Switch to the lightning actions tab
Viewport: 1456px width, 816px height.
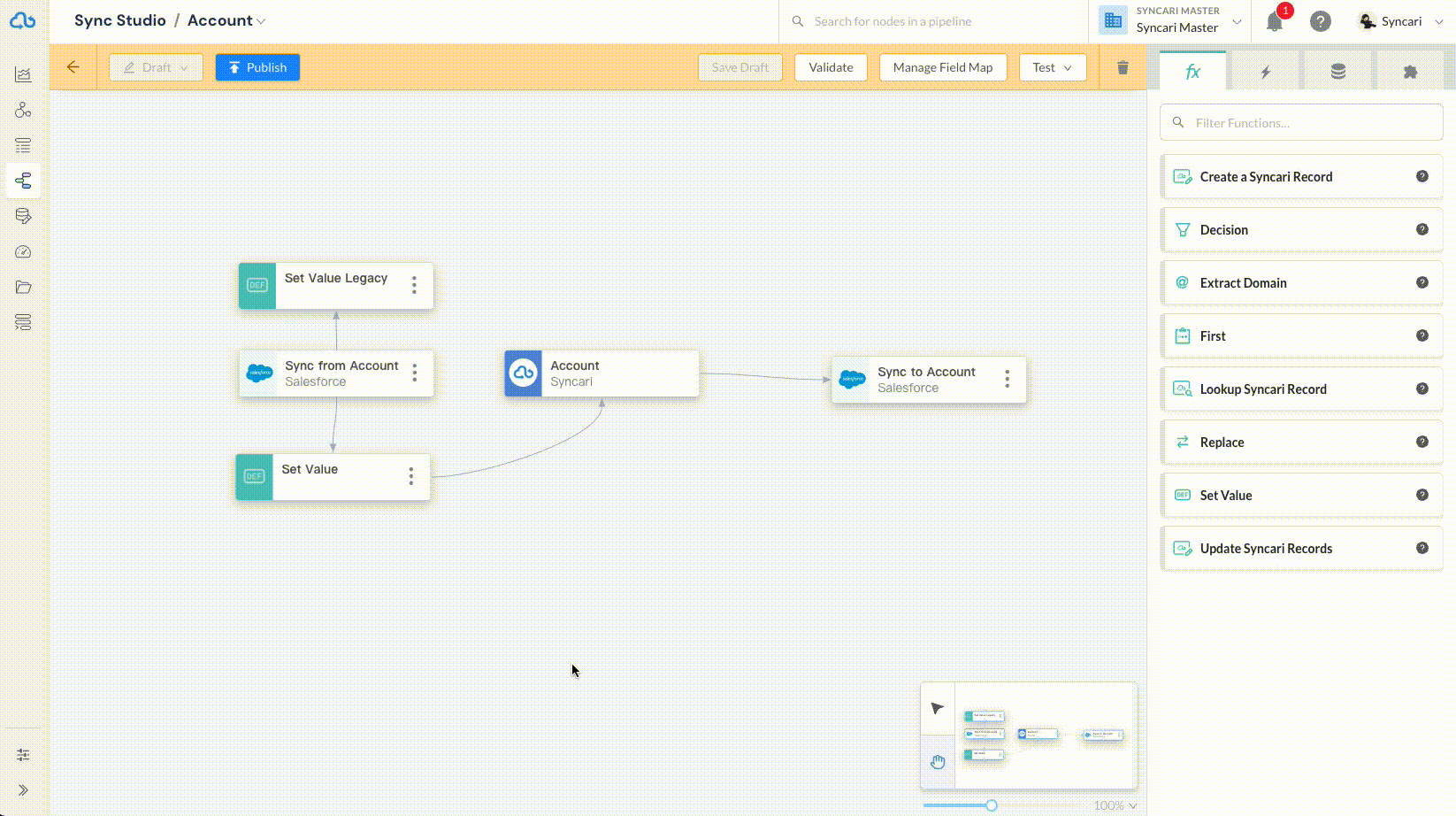1266,72
